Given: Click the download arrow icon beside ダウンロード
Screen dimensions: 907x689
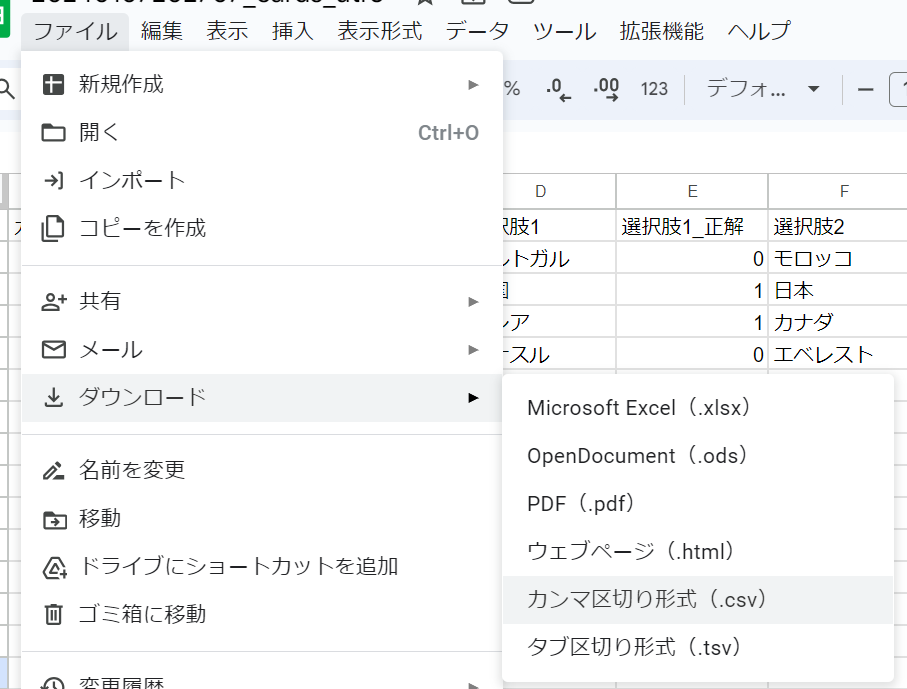Looking at the screenshot, I should tap(53, 397).
